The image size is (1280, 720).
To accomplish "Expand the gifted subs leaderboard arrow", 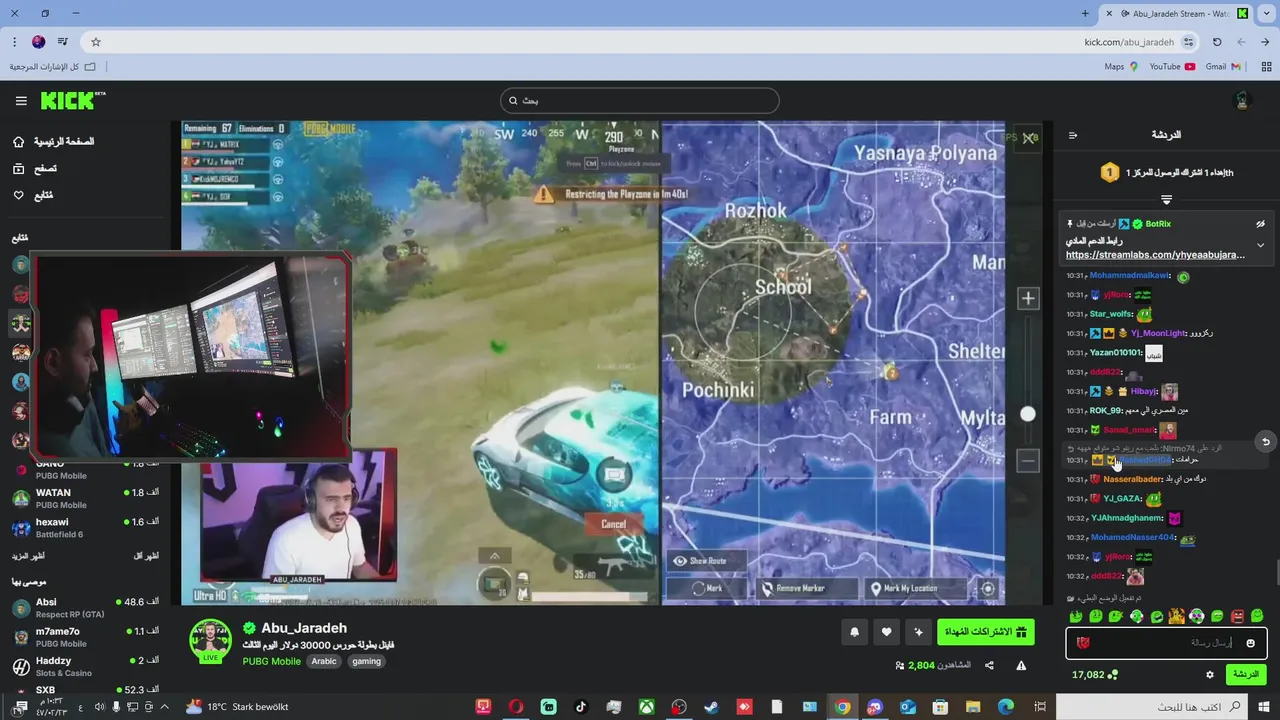I will coord(1166,199).
